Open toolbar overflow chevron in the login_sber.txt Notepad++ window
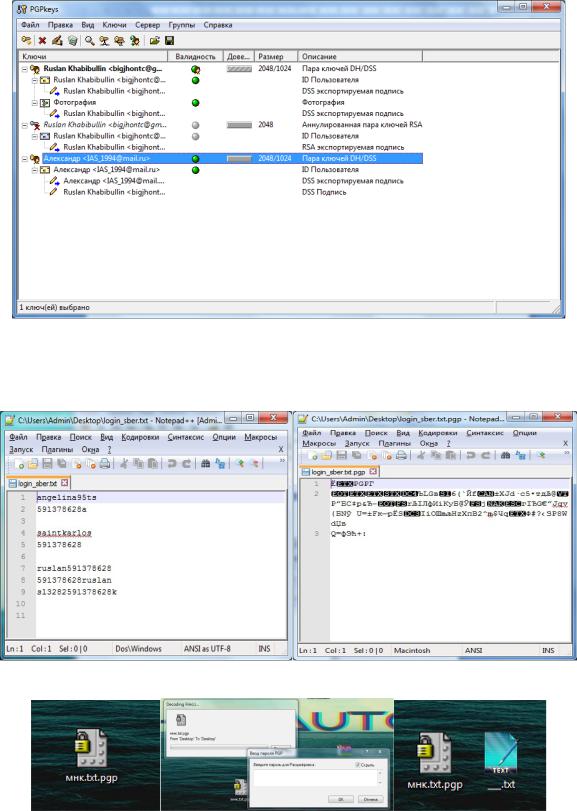The image size is (577, 811). (x=282, y=460)
